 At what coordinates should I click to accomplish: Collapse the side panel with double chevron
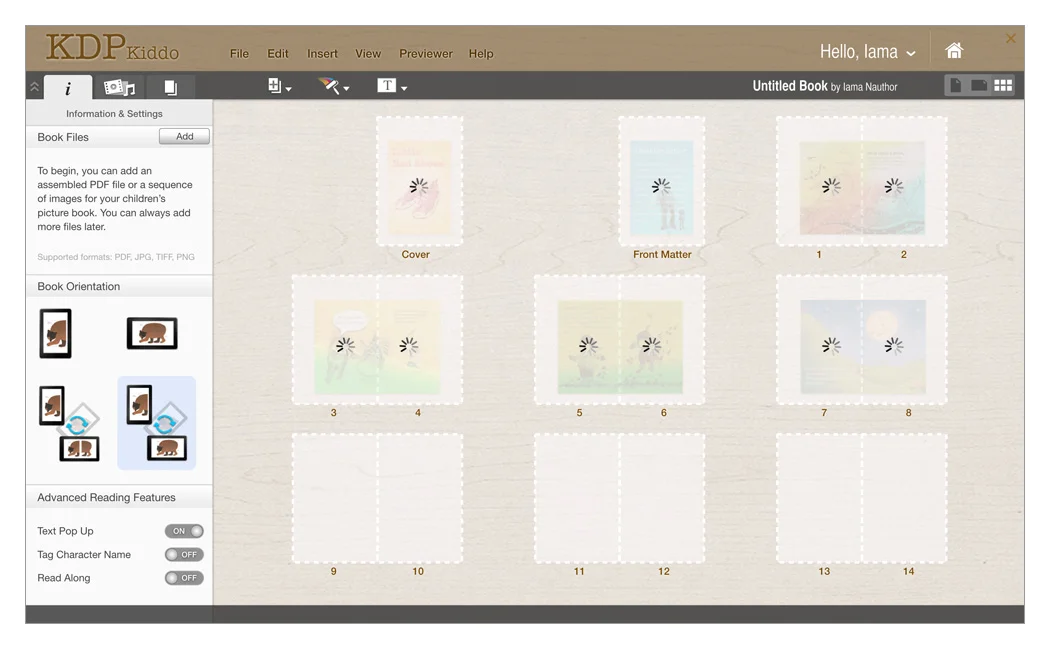34,87
